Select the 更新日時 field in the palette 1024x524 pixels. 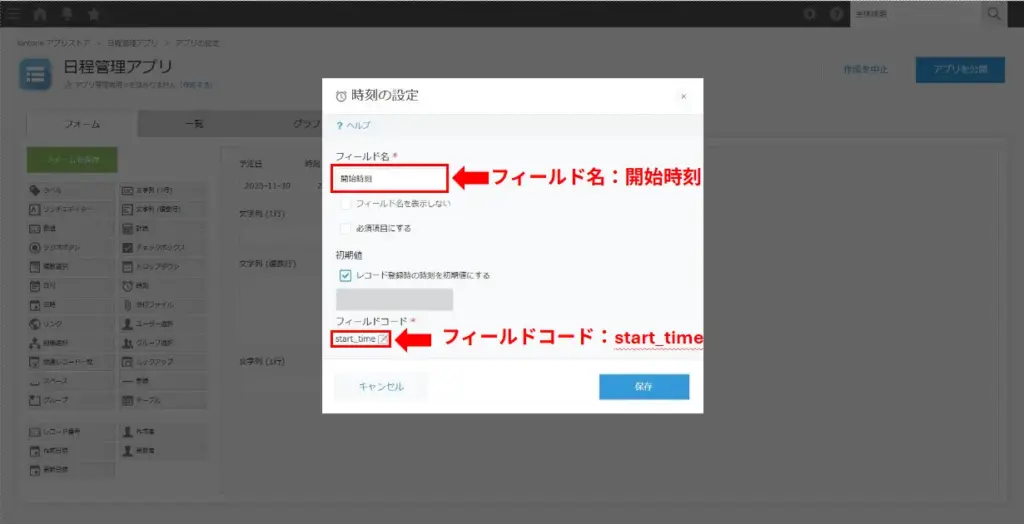[71, 469]
